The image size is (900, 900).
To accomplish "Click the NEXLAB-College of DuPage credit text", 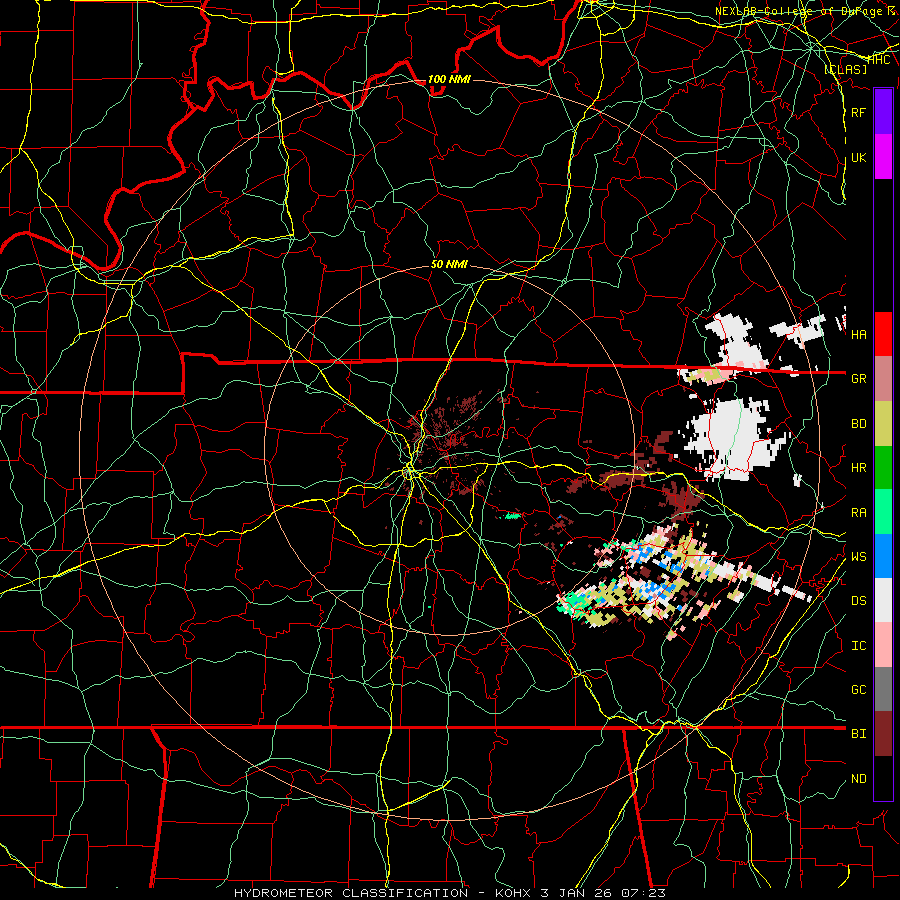I will [x=804, y=11].
